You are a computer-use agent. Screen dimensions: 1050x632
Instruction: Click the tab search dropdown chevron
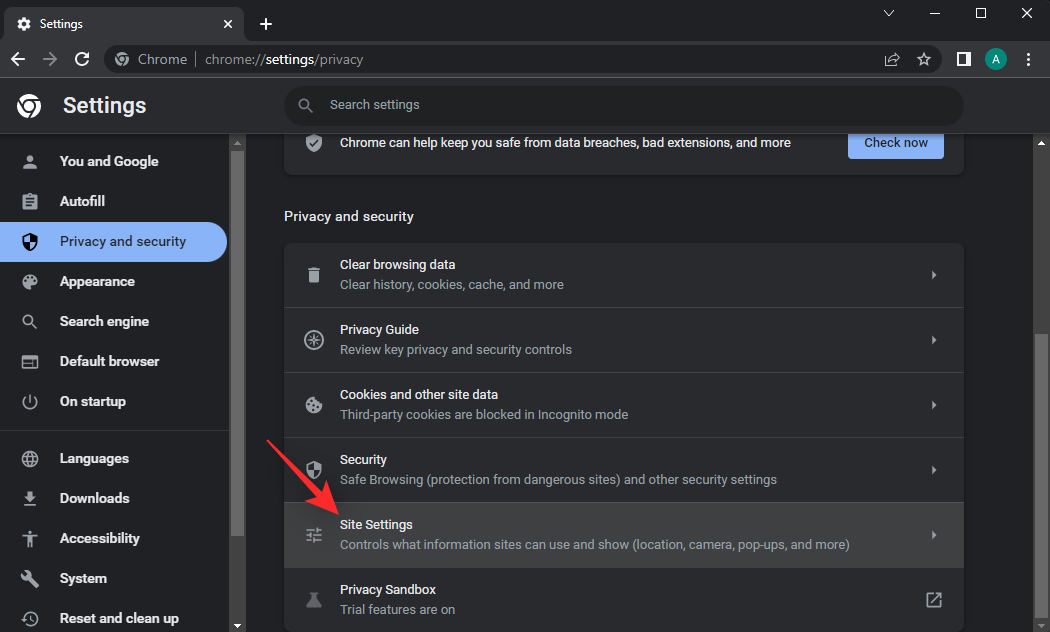pyautogui.click(x=890, y=13)
